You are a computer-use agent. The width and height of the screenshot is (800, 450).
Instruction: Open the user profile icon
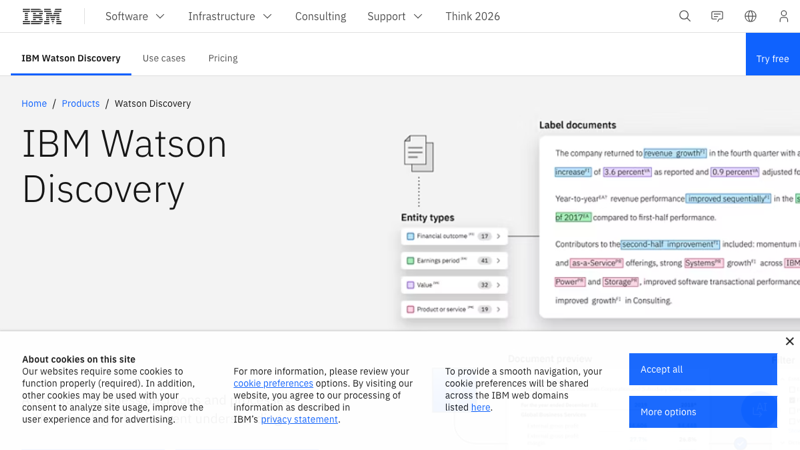click(x=784, y=16)
